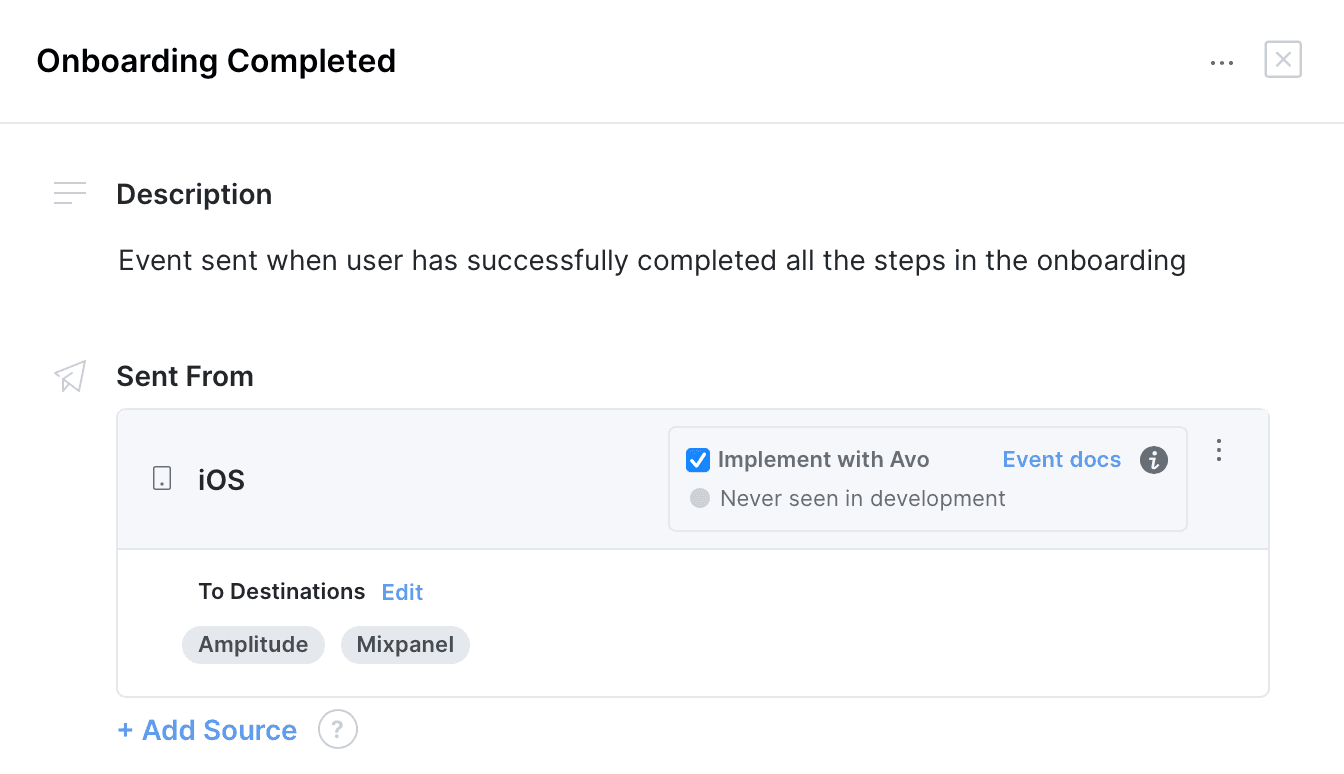Click the gray development status dot
The width and height of the screenshot is (1344, 774).
pyautogui.click(x=700, y=498)
